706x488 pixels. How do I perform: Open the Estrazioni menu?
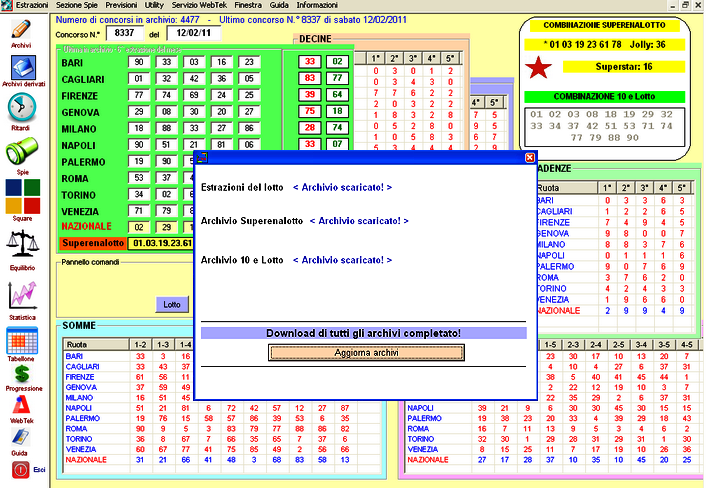32,5
